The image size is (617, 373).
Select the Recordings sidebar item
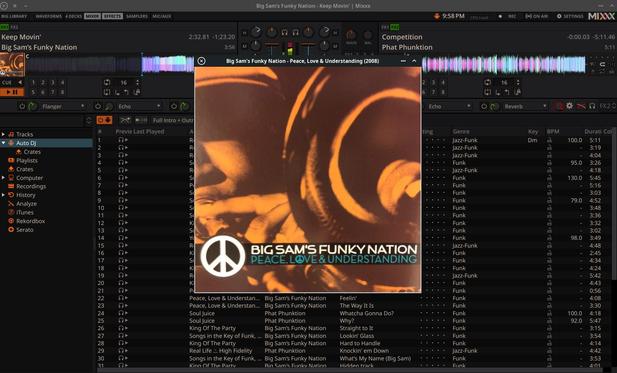pos(31,186)
